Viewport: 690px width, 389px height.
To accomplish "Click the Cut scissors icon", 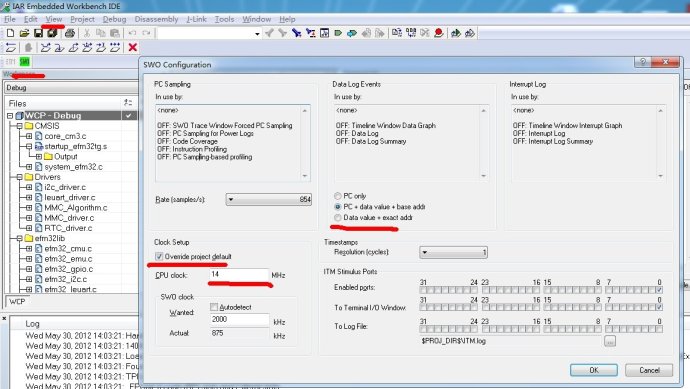I will pos(87,33).
